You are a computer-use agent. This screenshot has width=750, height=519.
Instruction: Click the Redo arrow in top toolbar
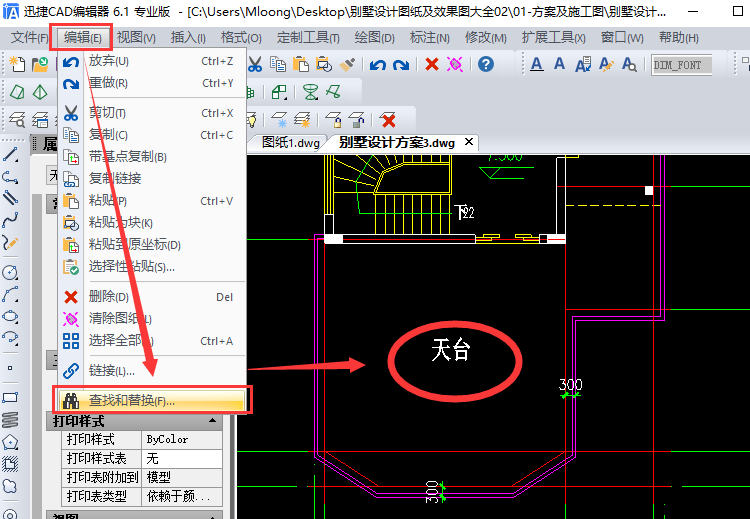[401, 64]
